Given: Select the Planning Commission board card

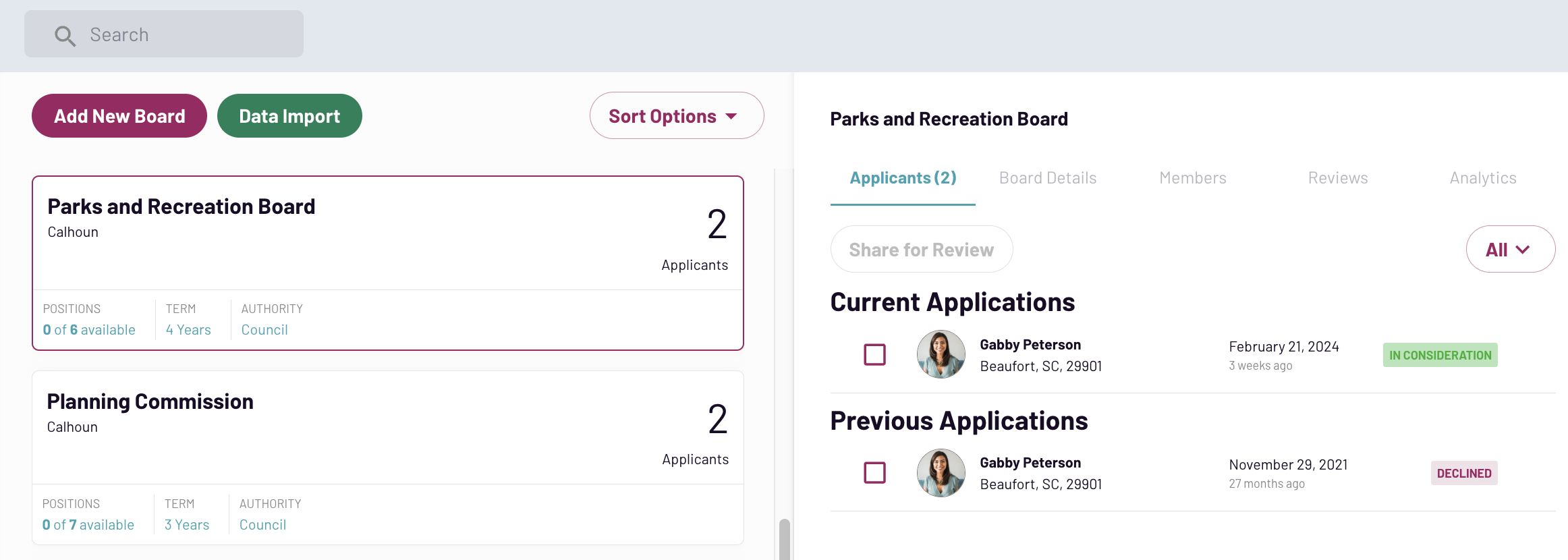Looking at the screenshot, I should point(387,432).
